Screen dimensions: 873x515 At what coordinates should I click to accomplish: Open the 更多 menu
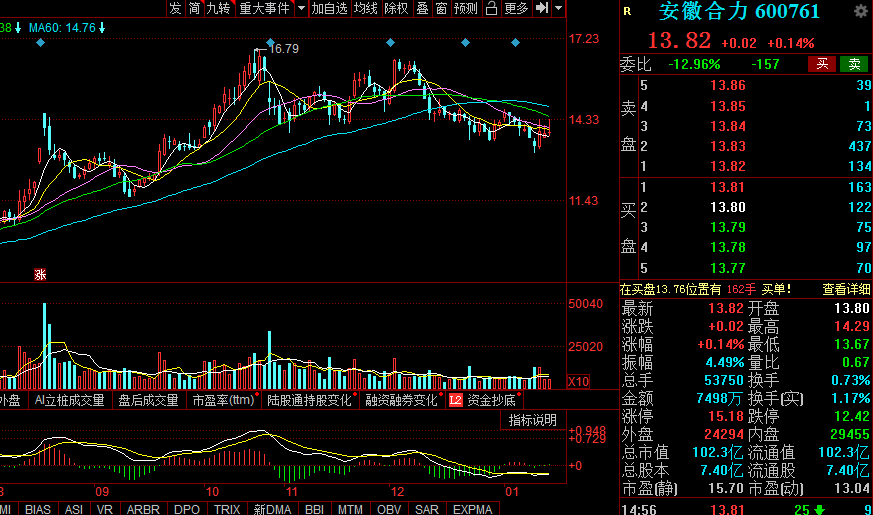(x=516, y=8)
